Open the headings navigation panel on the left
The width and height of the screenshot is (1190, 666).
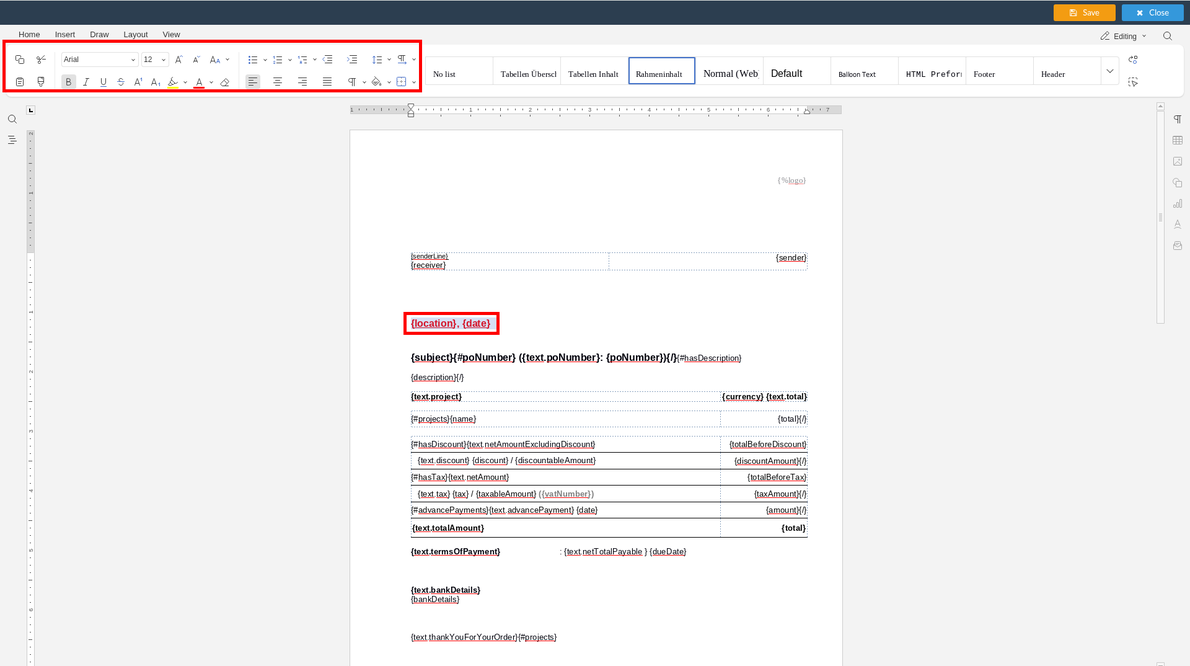point(12,140)
